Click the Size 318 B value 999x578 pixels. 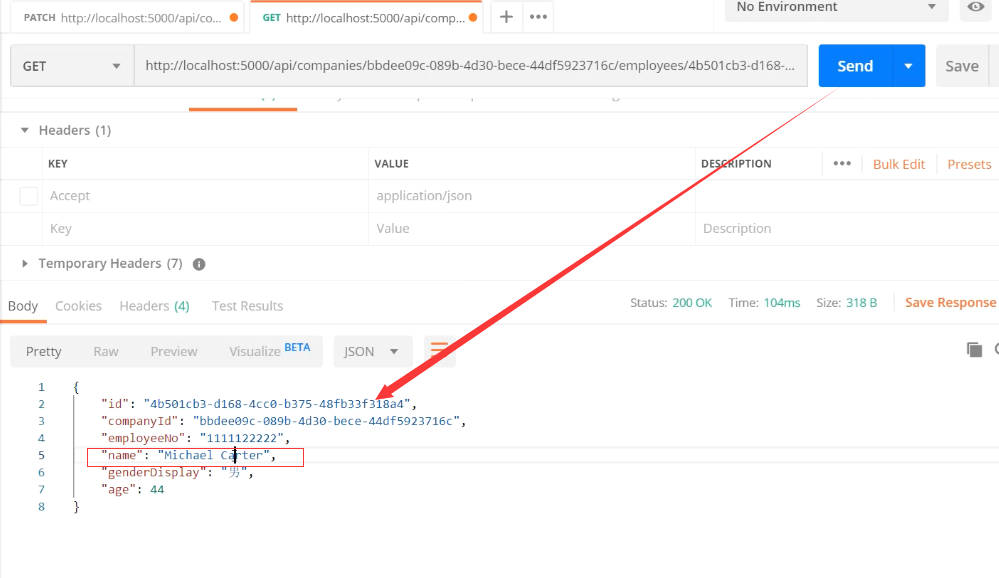861,303
